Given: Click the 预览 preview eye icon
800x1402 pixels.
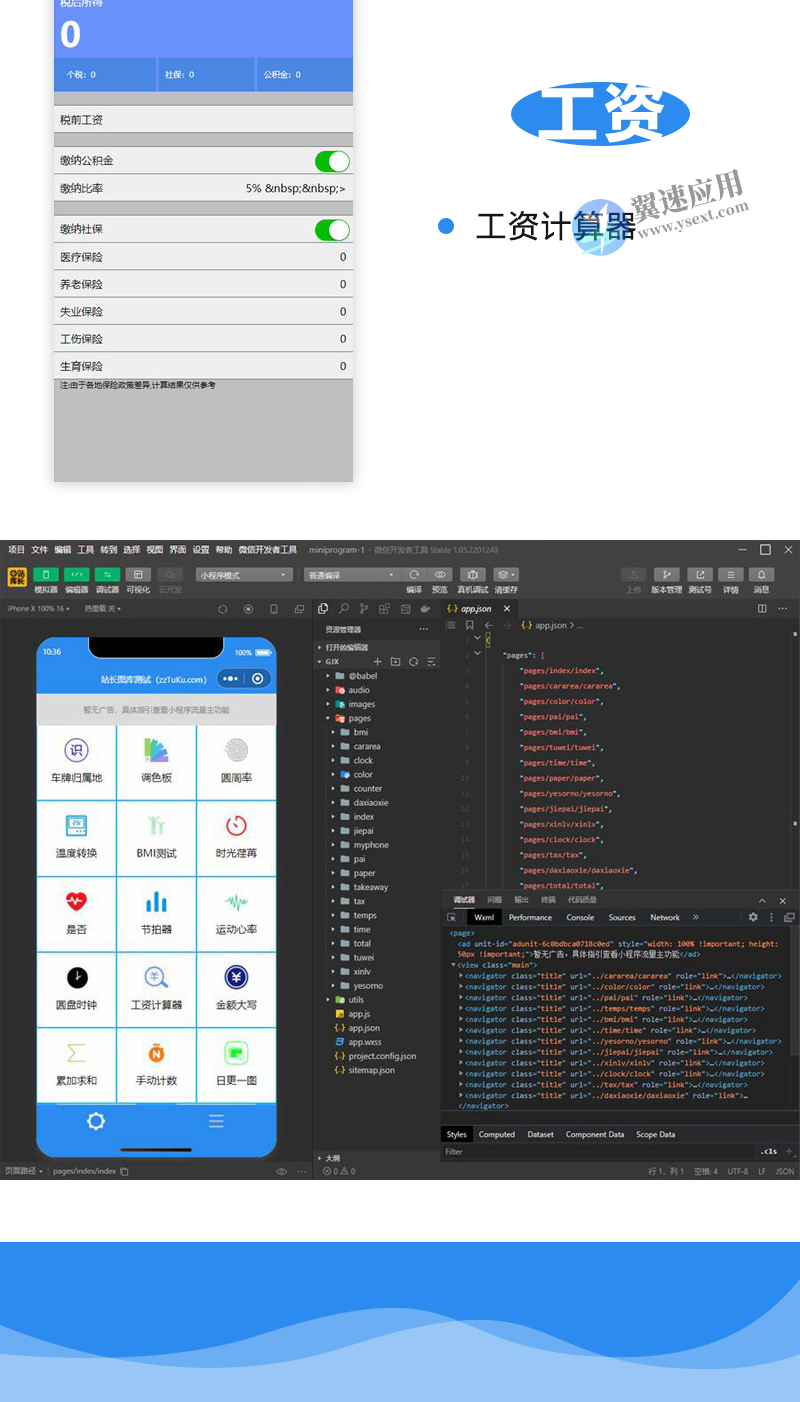Looking at the screenshot, I should click(x=440, y=575).
